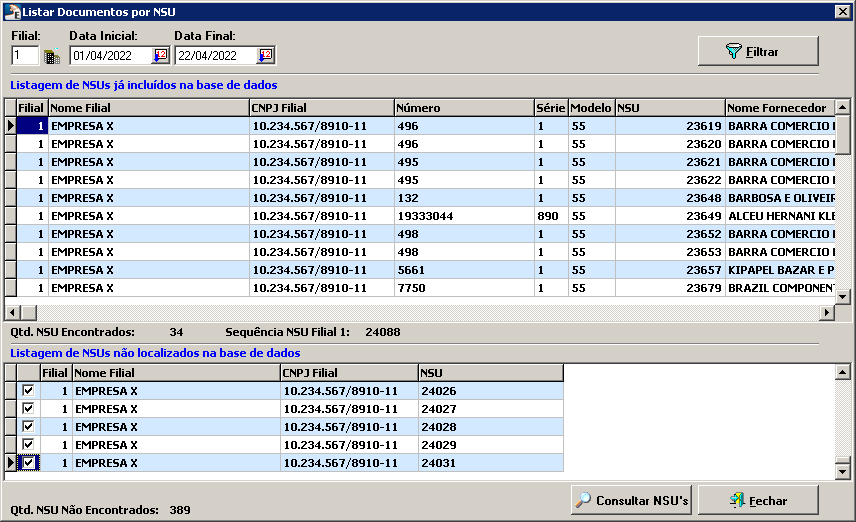856x522 pixels.
Task: Toggle the checkbox for NSU 24028
Action: click(x=28, y=427)
